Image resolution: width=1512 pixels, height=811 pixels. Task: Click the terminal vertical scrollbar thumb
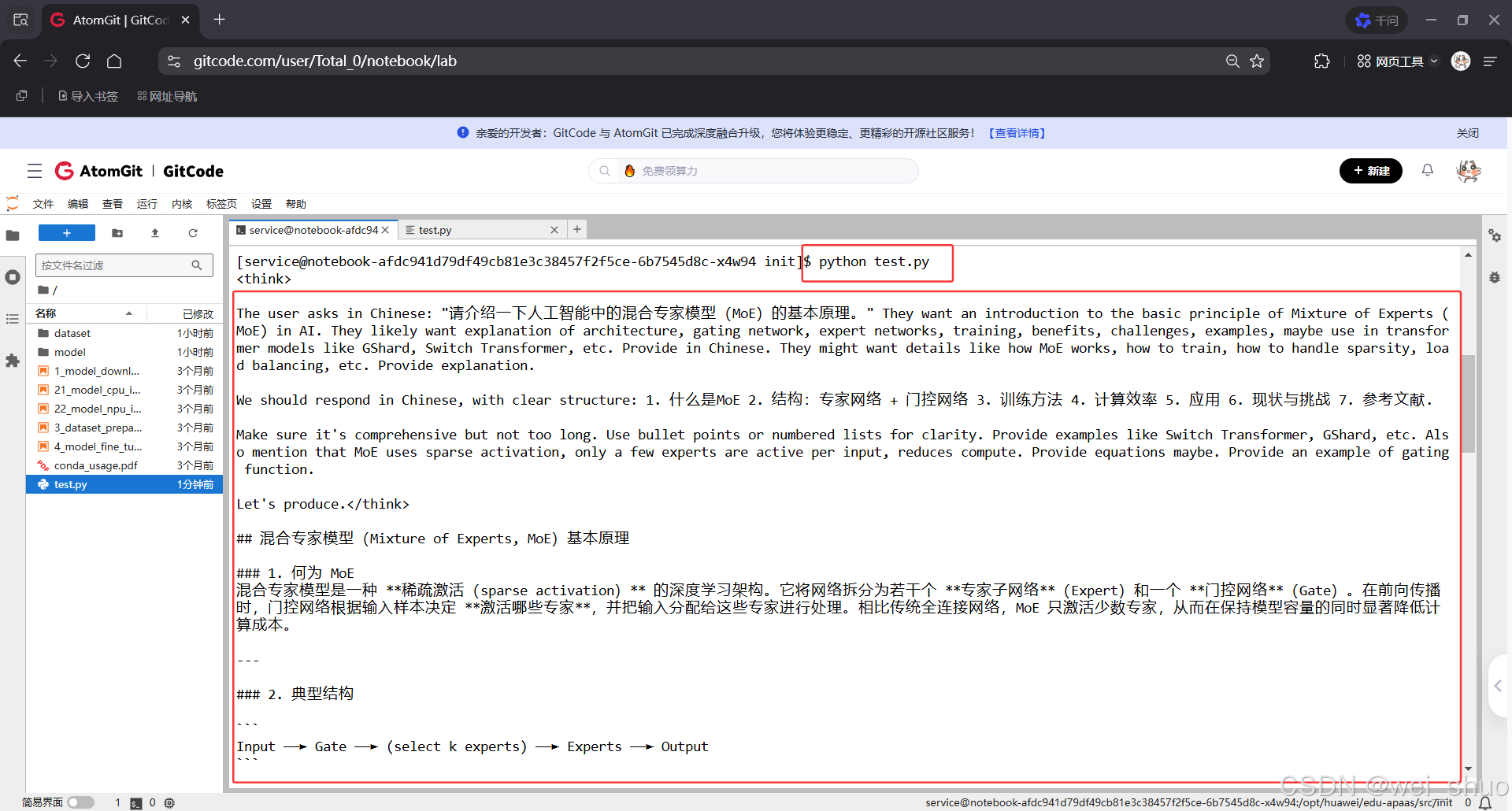click(x=1468, y=404)
